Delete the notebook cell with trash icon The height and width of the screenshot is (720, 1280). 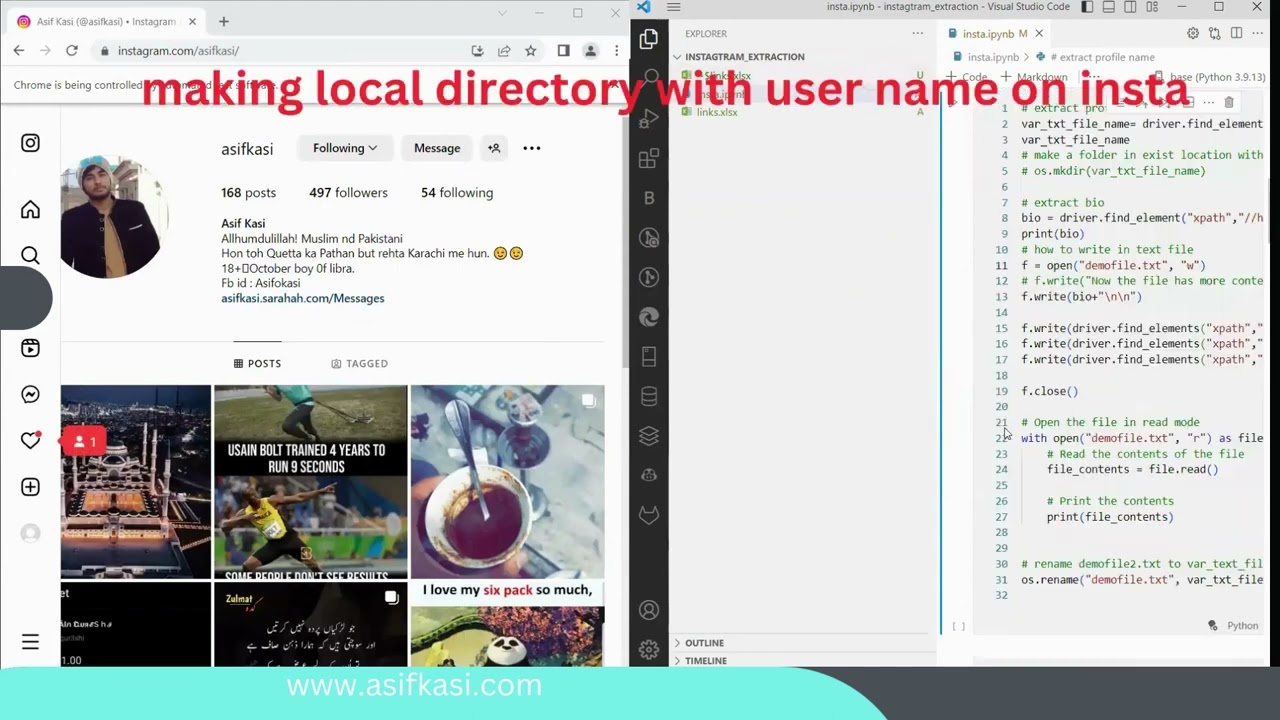[x=1229, y=102]
